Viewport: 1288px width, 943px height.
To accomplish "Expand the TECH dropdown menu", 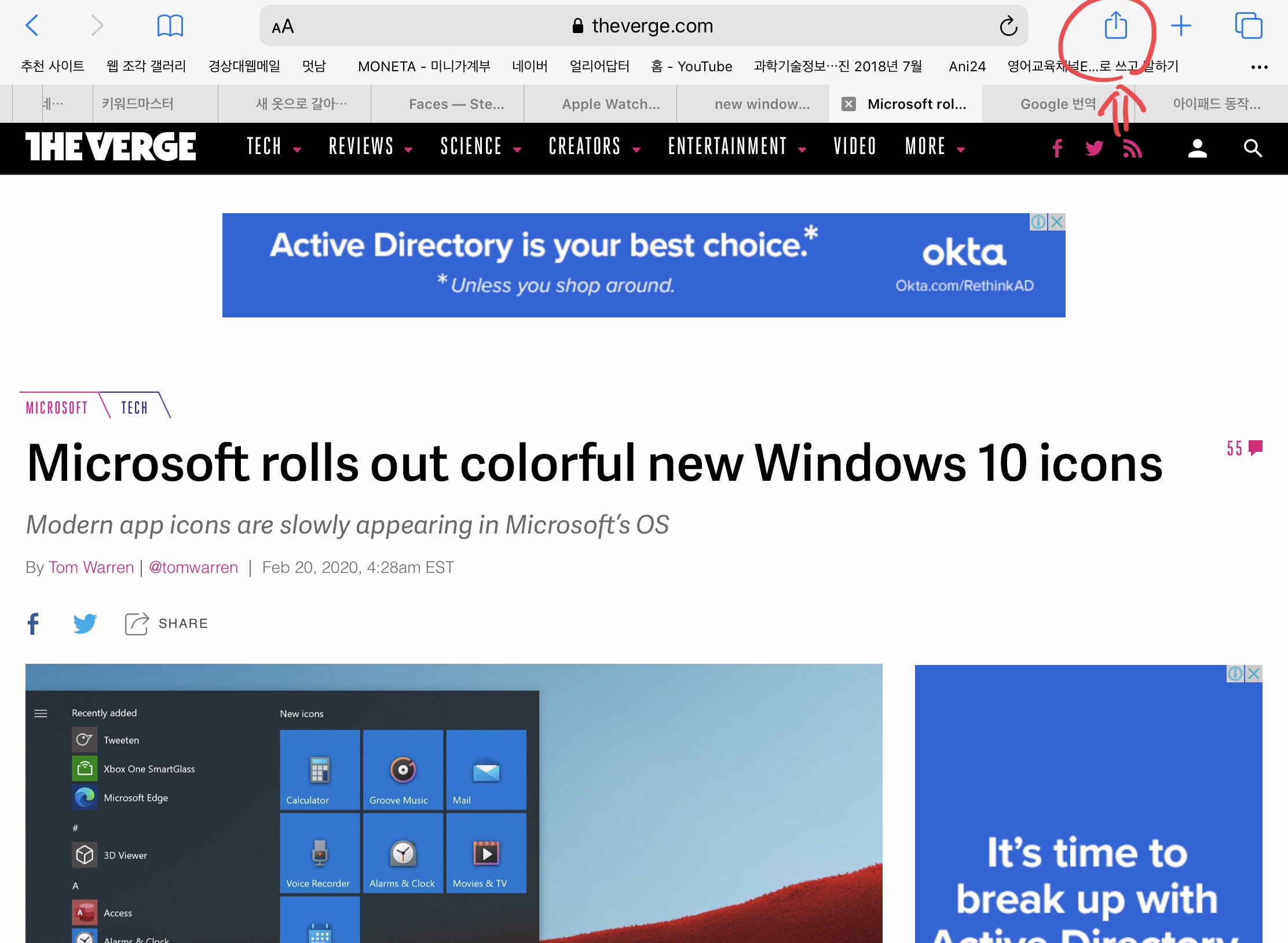I will tap(273, 147).
